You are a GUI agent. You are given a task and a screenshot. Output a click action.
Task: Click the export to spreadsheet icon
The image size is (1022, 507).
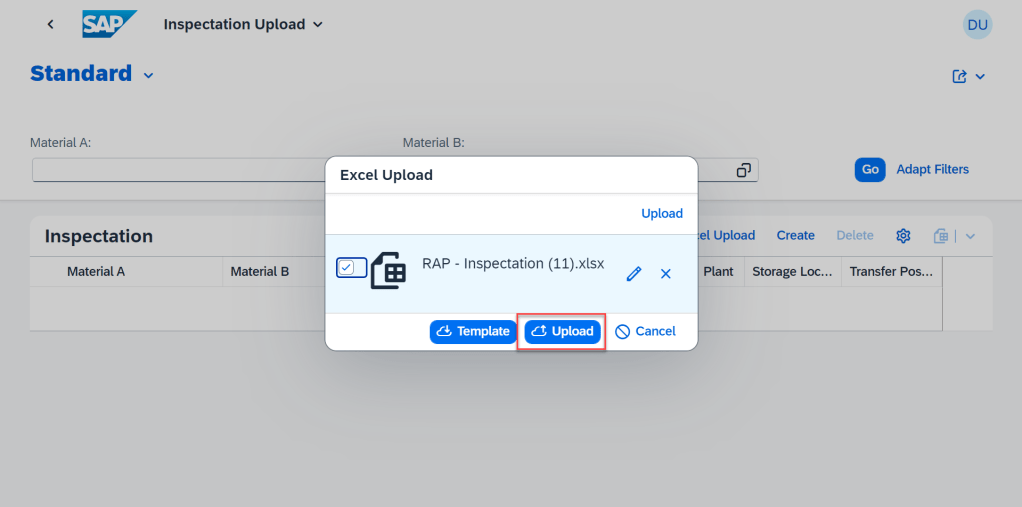tap(940, 236)
